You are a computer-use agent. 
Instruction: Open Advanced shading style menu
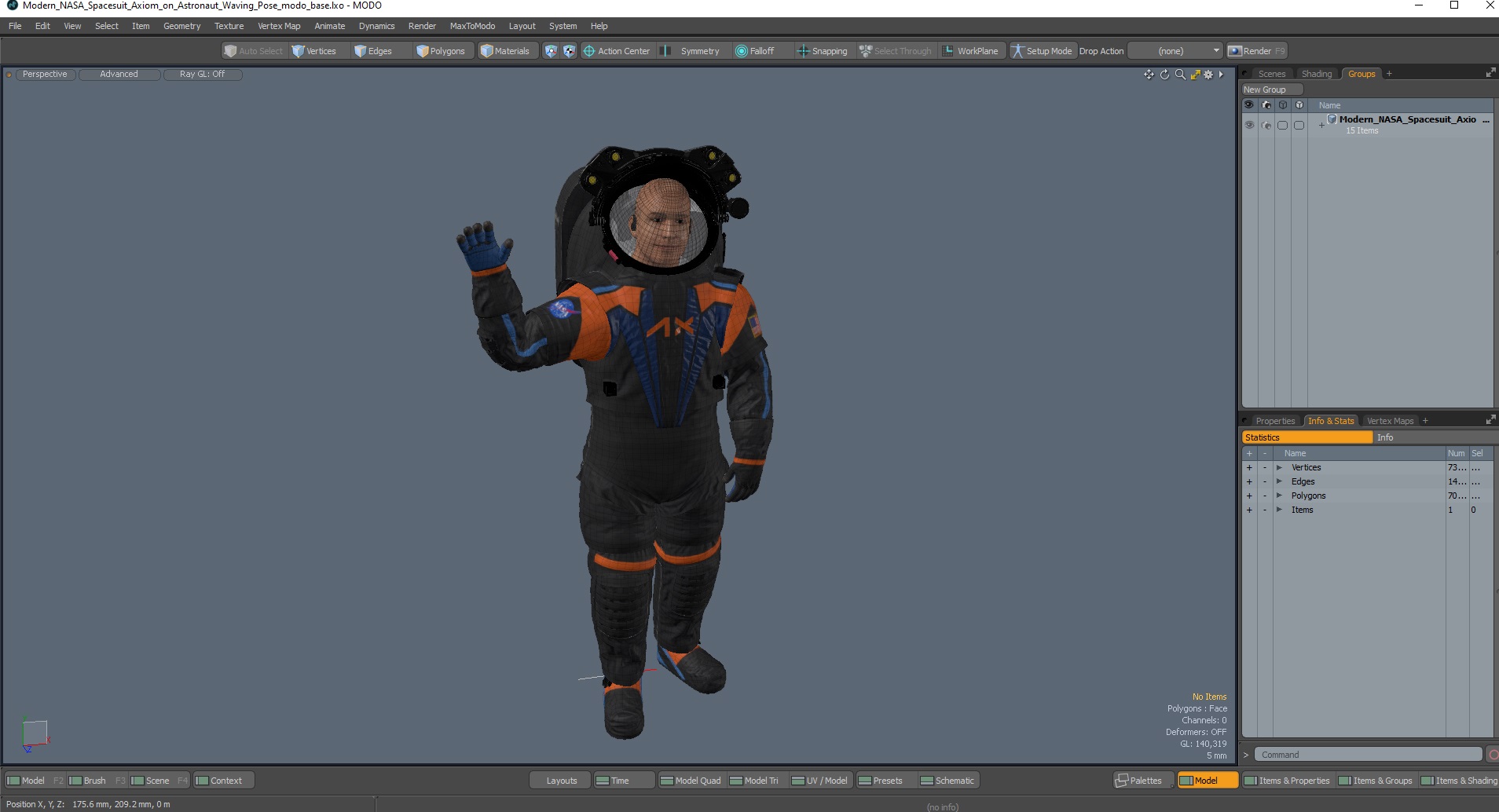click(x=119, y=74)
